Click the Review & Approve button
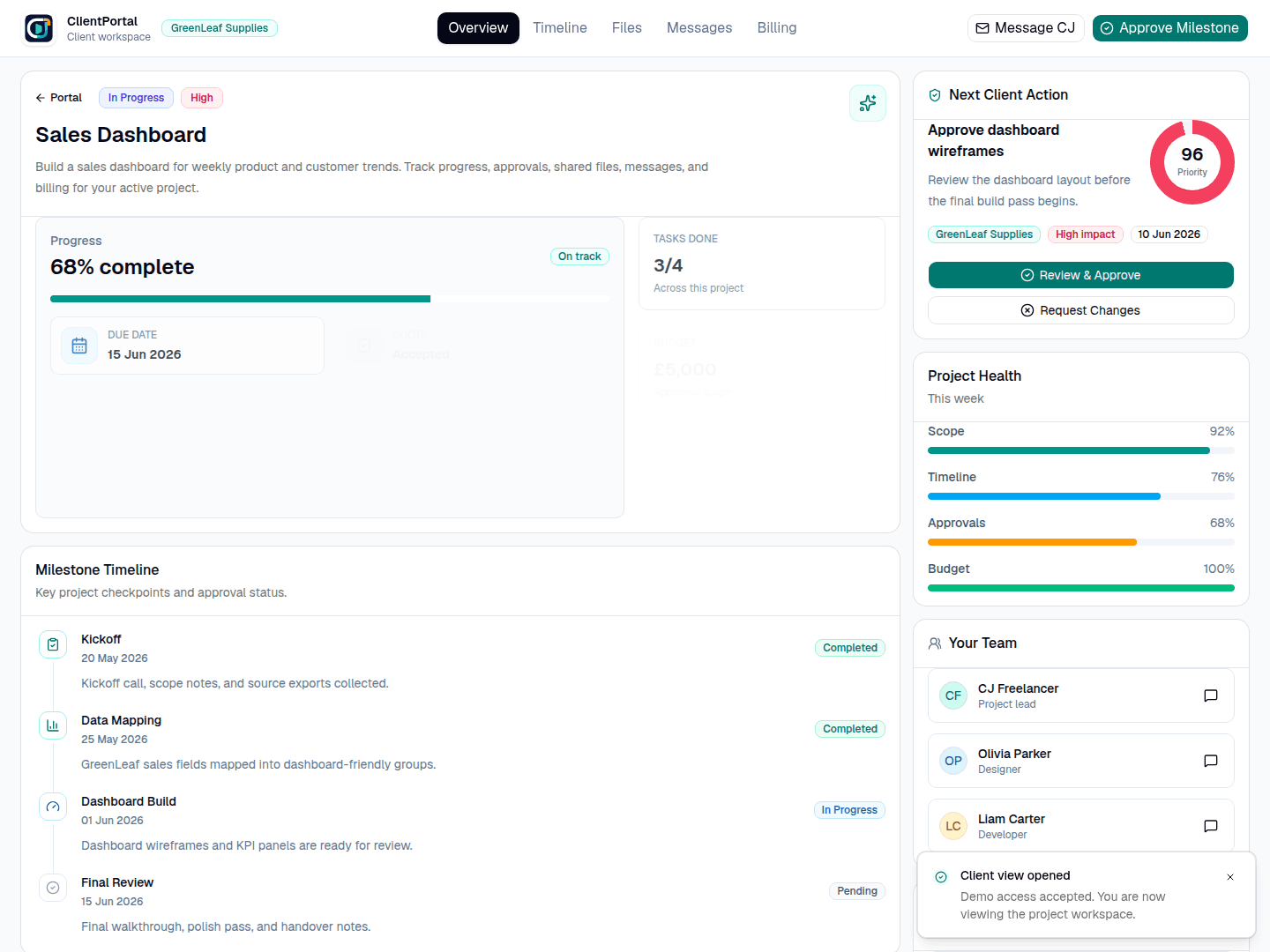The width and height of the screenshot is (1270, 952). (x=1081, y=275)
